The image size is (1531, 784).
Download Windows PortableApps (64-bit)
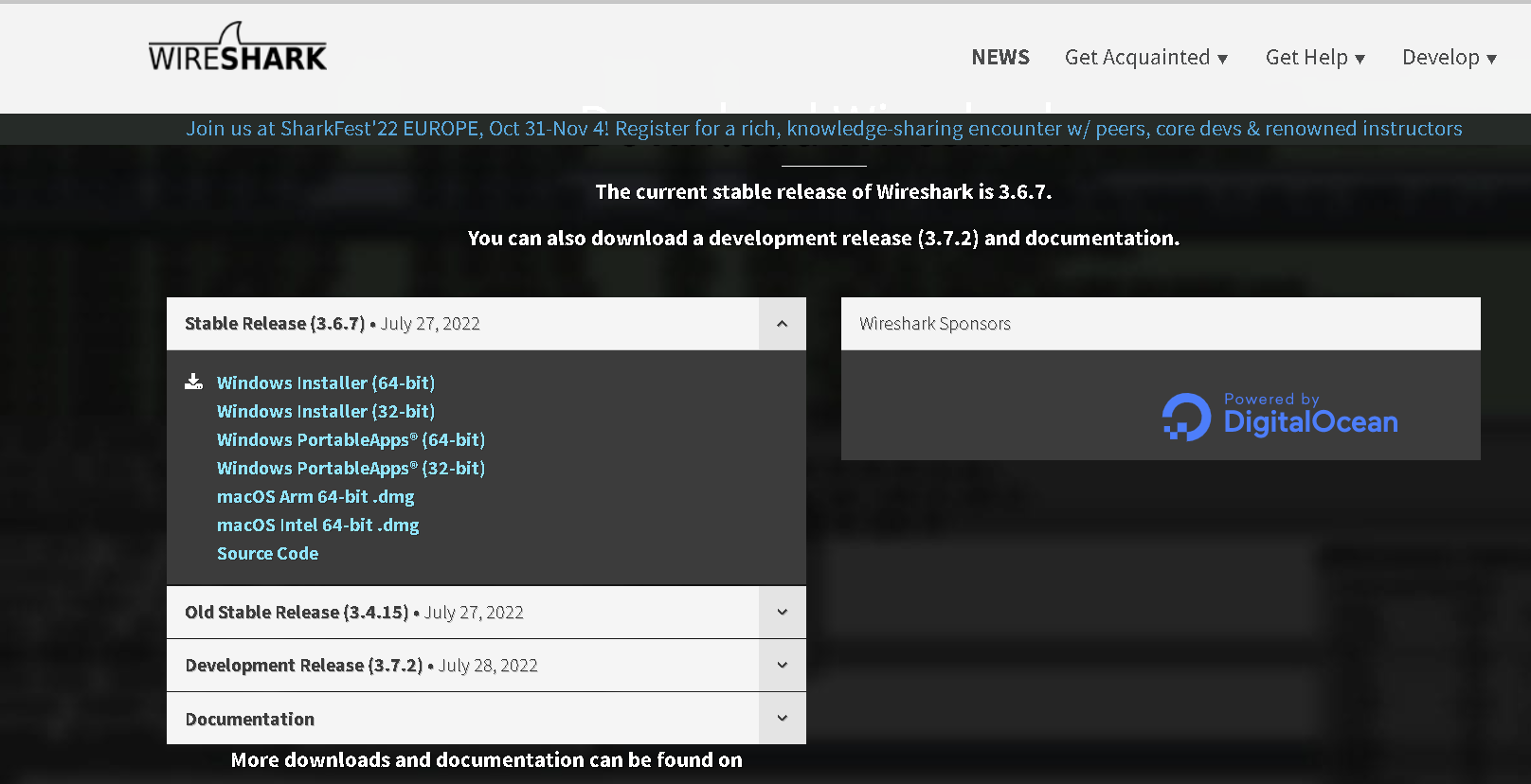[351, 439]
